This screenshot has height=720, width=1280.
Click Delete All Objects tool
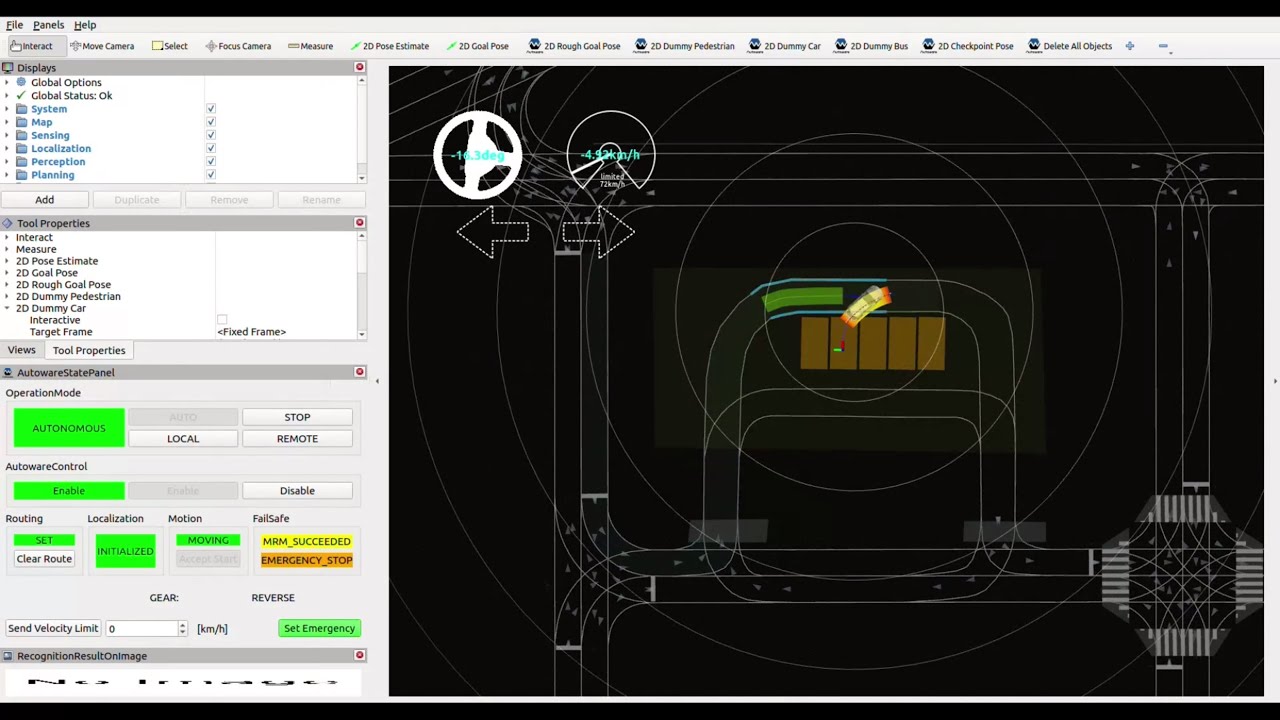(x=1069, y=46)
